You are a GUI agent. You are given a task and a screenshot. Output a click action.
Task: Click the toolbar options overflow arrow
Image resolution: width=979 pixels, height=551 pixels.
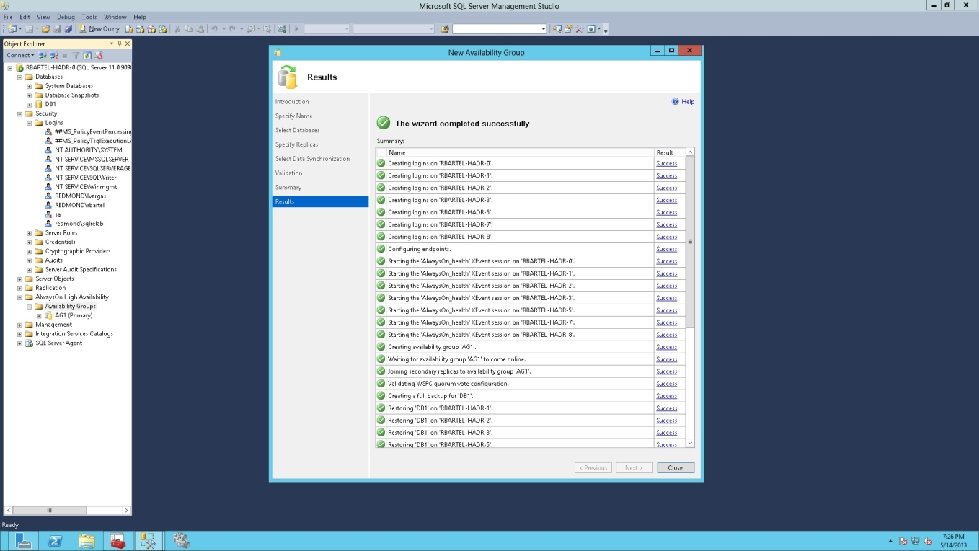coord(605,29)
